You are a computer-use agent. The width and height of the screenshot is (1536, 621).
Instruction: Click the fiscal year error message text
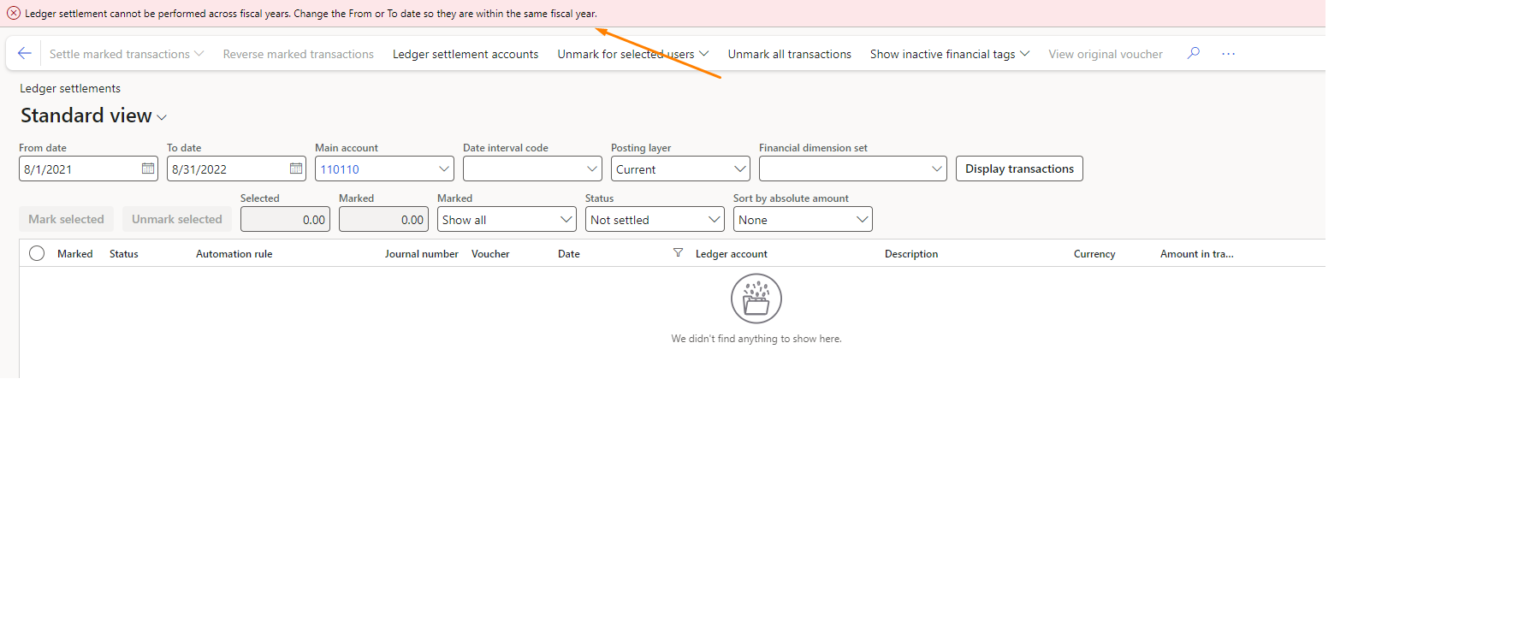pyautogui.click(x=311, y=13)
